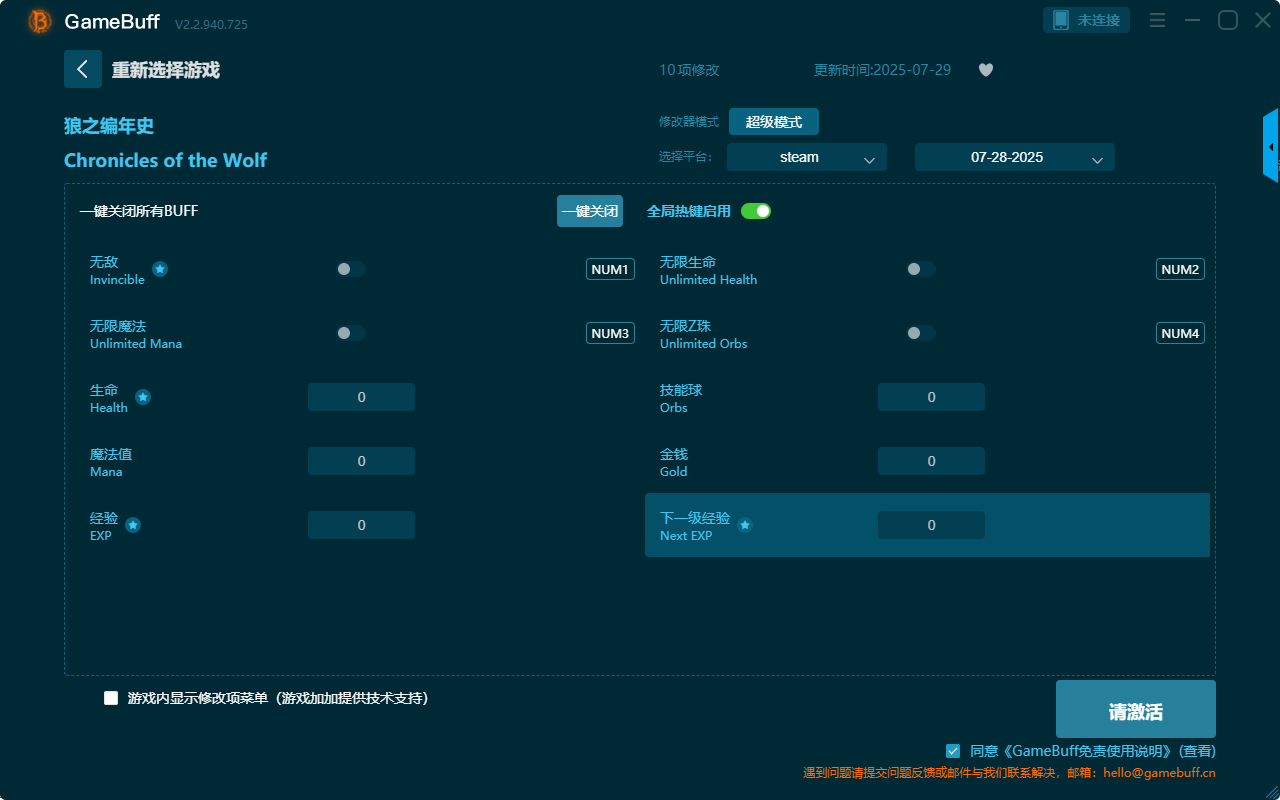
Task: Click the EXP value input field
Action: [x=361, y=525]
